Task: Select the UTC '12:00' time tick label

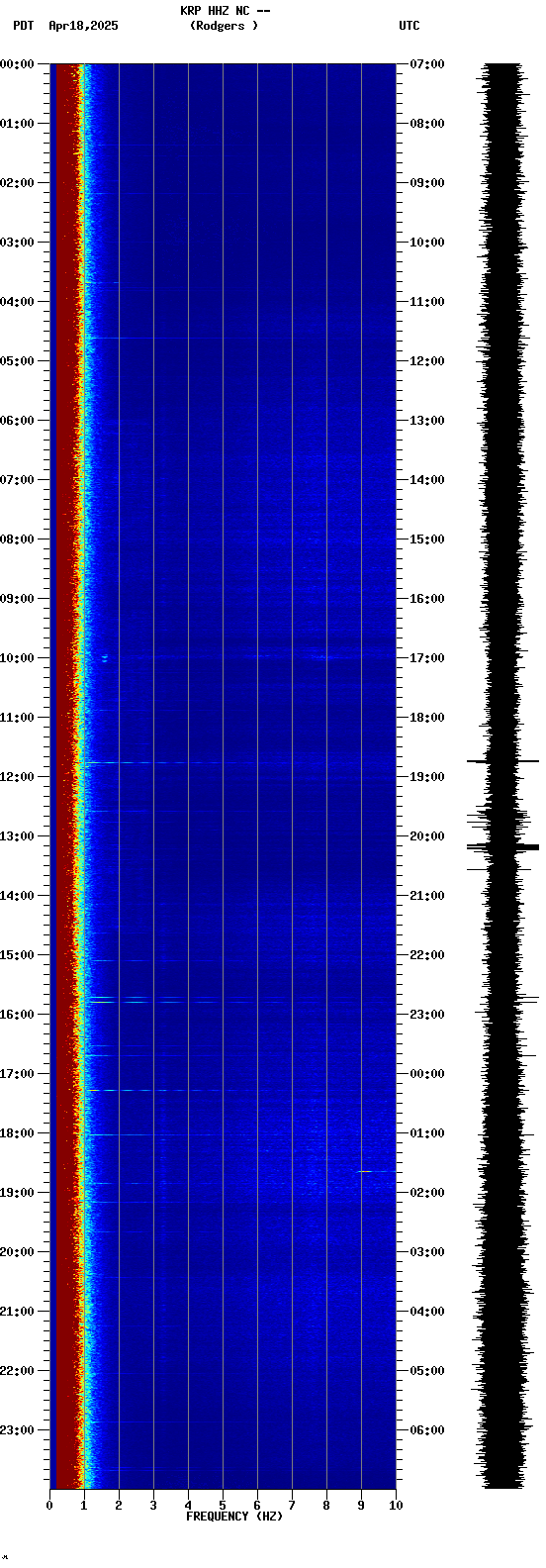Action: pos(427,361)
